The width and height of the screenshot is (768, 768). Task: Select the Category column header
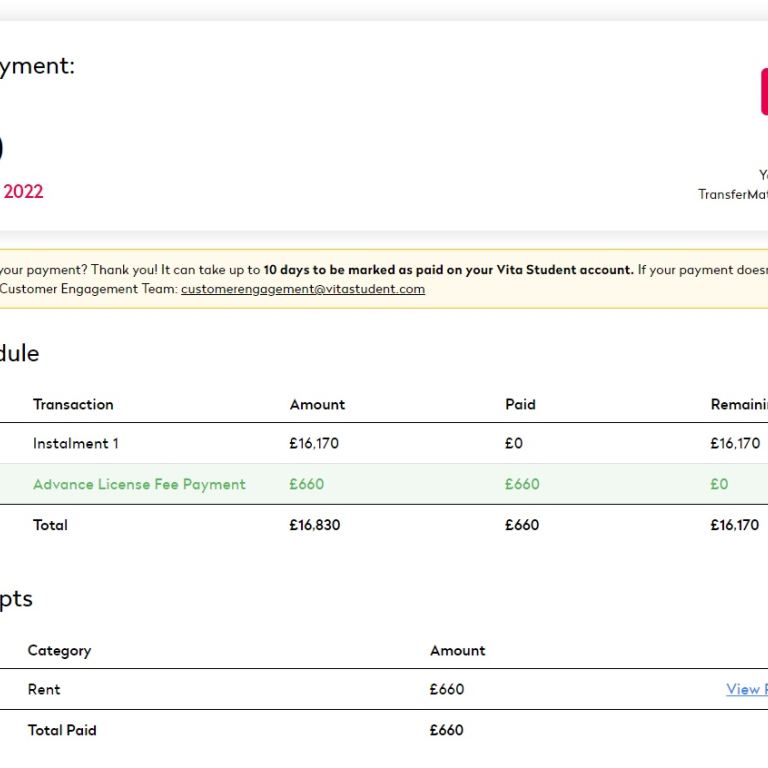tap(59, 650)
